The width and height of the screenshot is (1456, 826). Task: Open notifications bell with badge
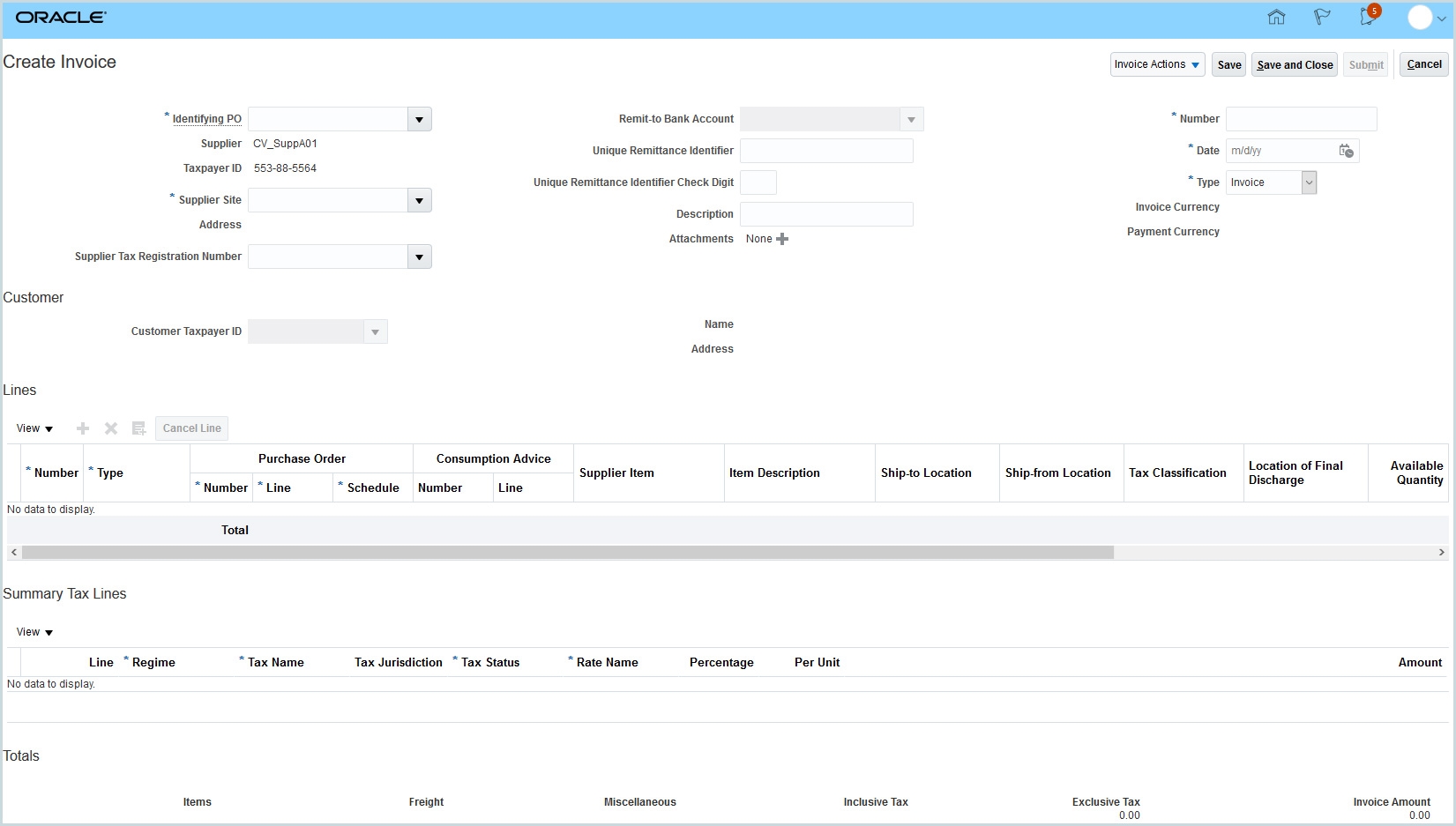tap(1367, 17)
